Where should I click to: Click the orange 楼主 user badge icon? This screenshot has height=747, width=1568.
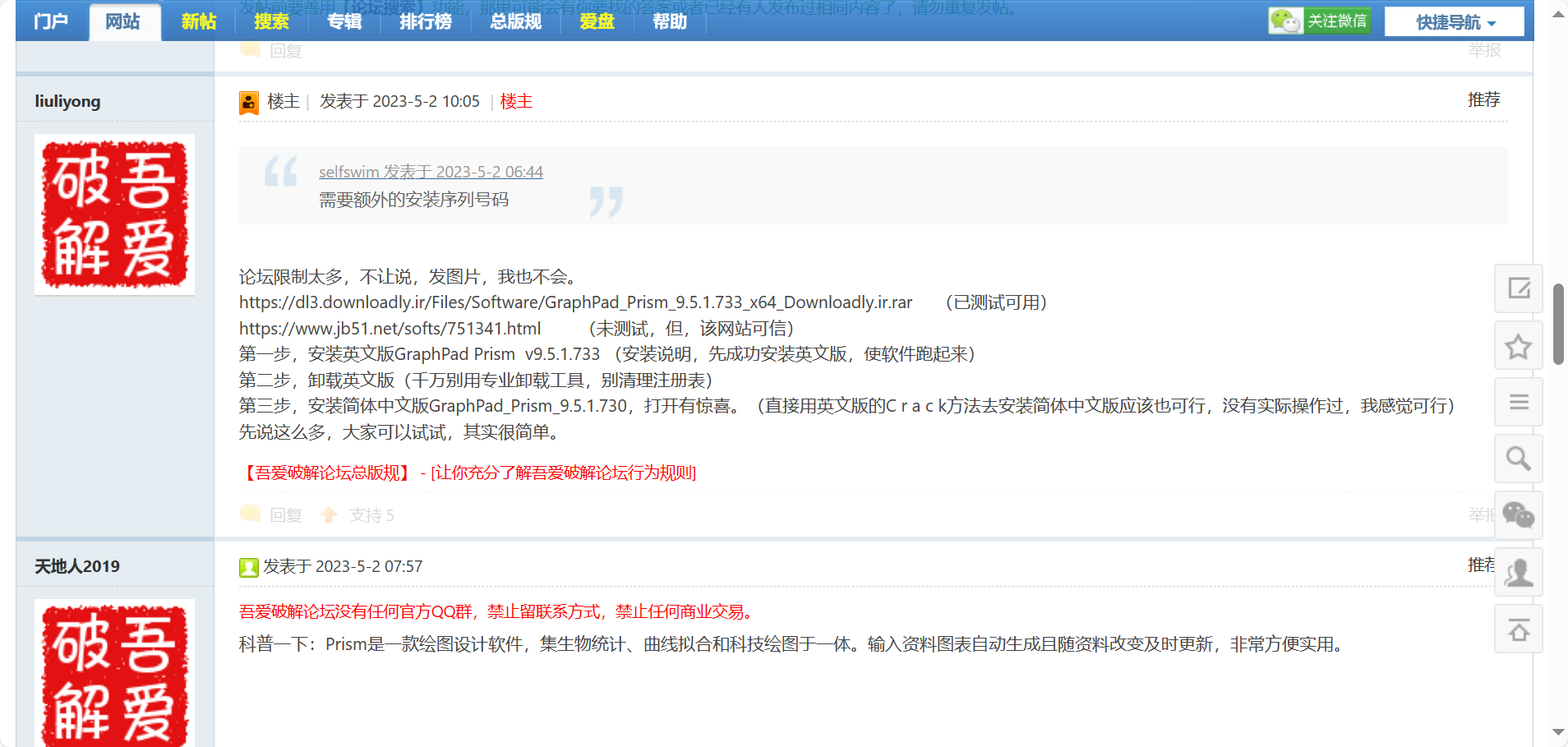pyautogui.click(x=248, y=103)
